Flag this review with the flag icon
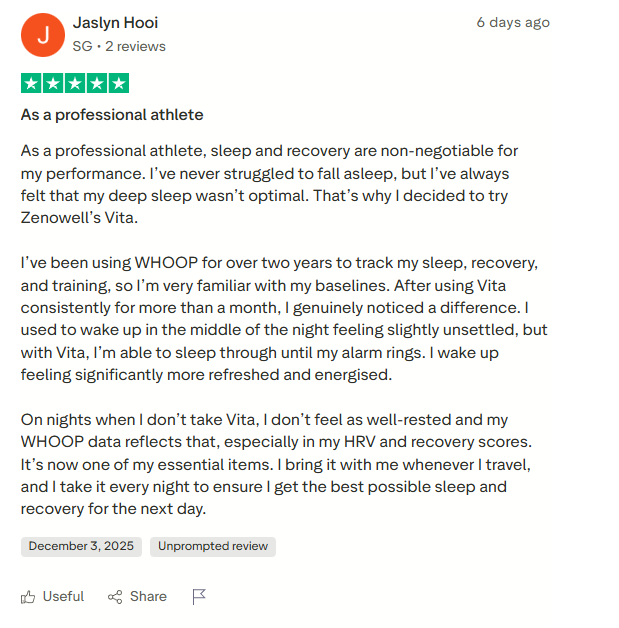 [x=199, y=597]
